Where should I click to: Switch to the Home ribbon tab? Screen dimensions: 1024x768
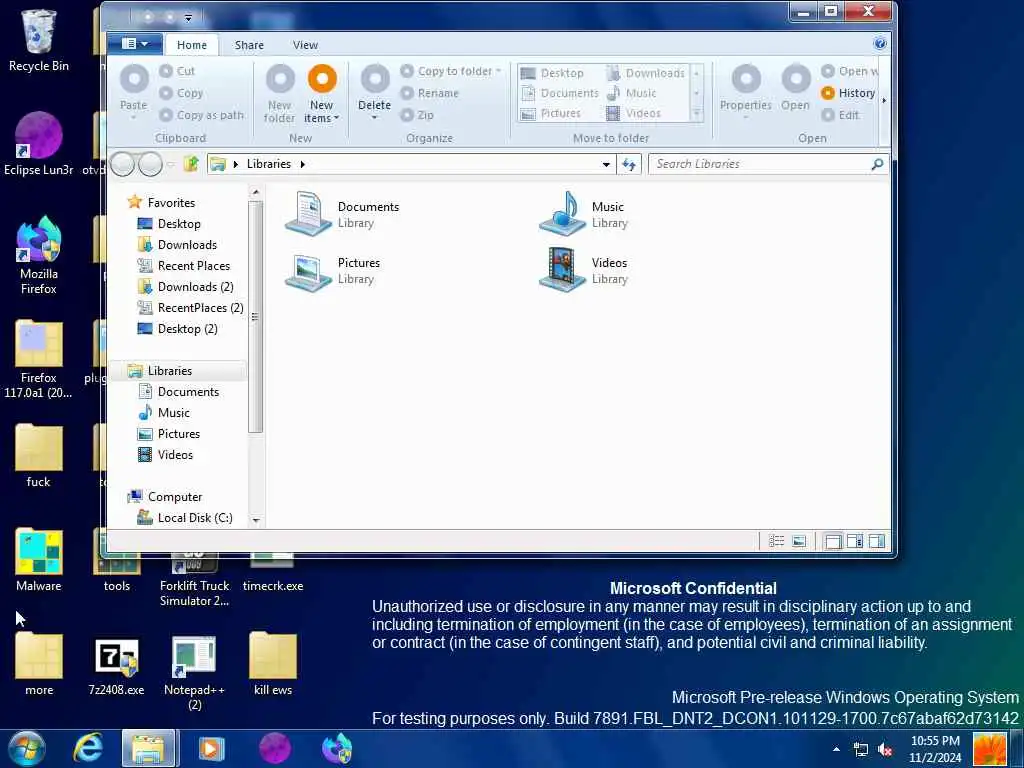coord(191,45)
